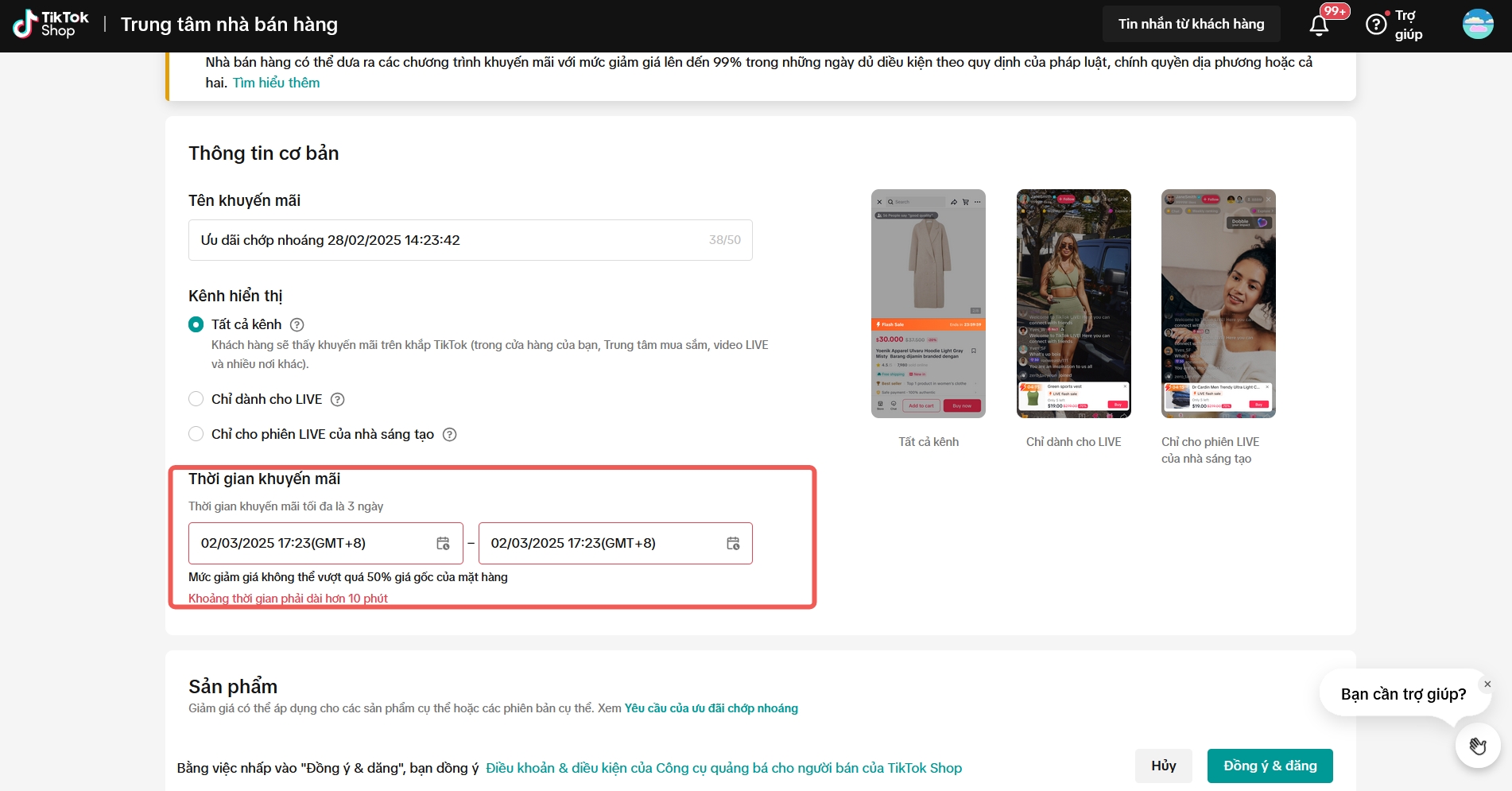Open the start date calendar picker icon

(443, 543)
